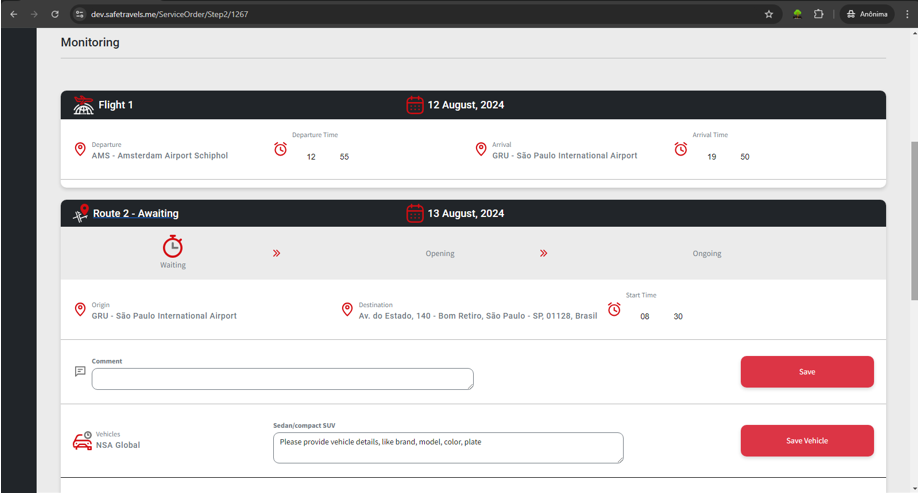918x493 pixels.
Task: Open the Chrome three-dot menu
Action: click(x=907, y=14)
